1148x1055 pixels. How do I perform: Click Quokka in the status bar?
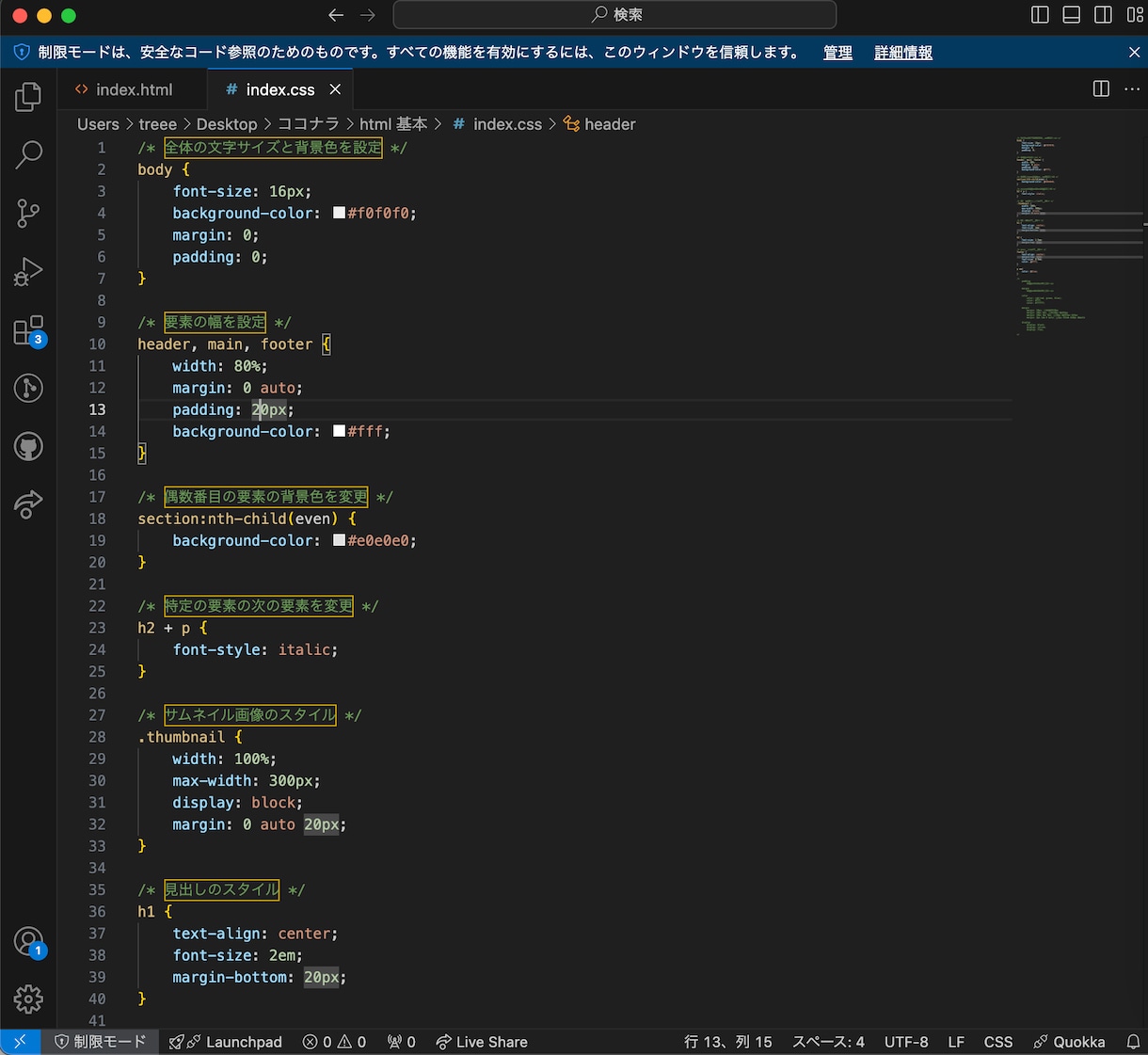pos(1069,1042)
